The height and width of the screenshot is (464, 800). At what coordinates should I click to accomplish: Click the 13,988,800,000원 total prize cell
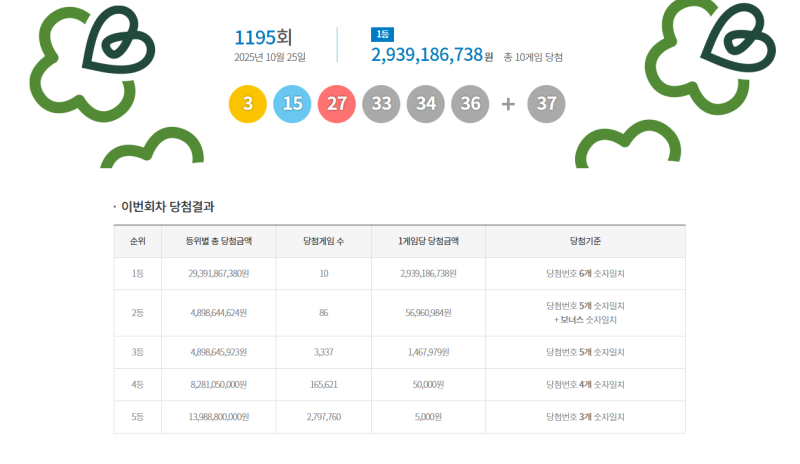(218, 416)
